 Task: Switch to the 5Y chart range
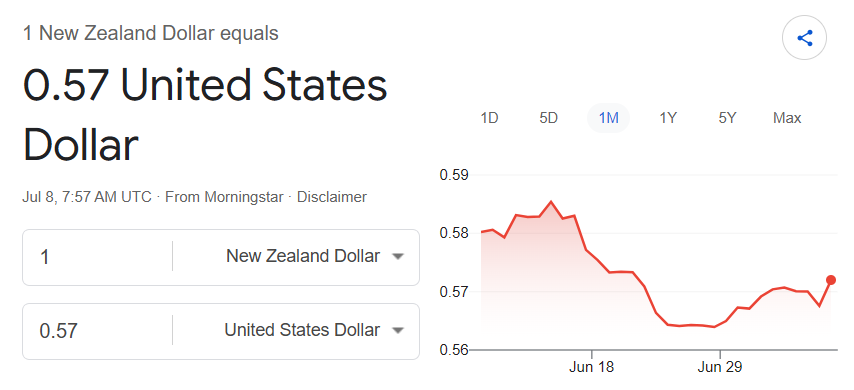point(727,118)
